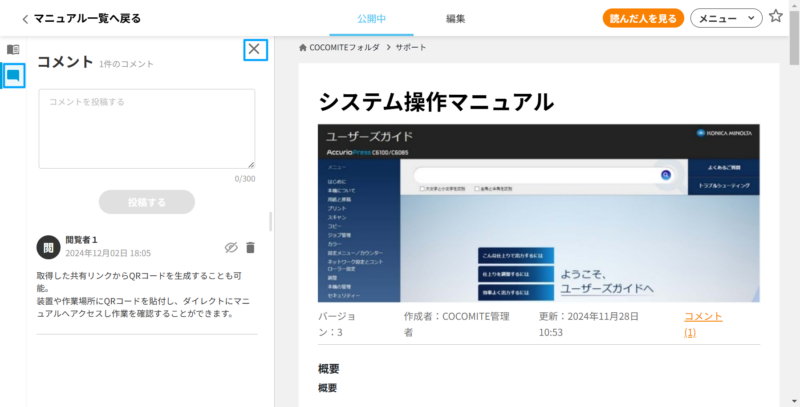800x407 pixels.
Task: Click the 投稿する button
Action: pos(147,202)
